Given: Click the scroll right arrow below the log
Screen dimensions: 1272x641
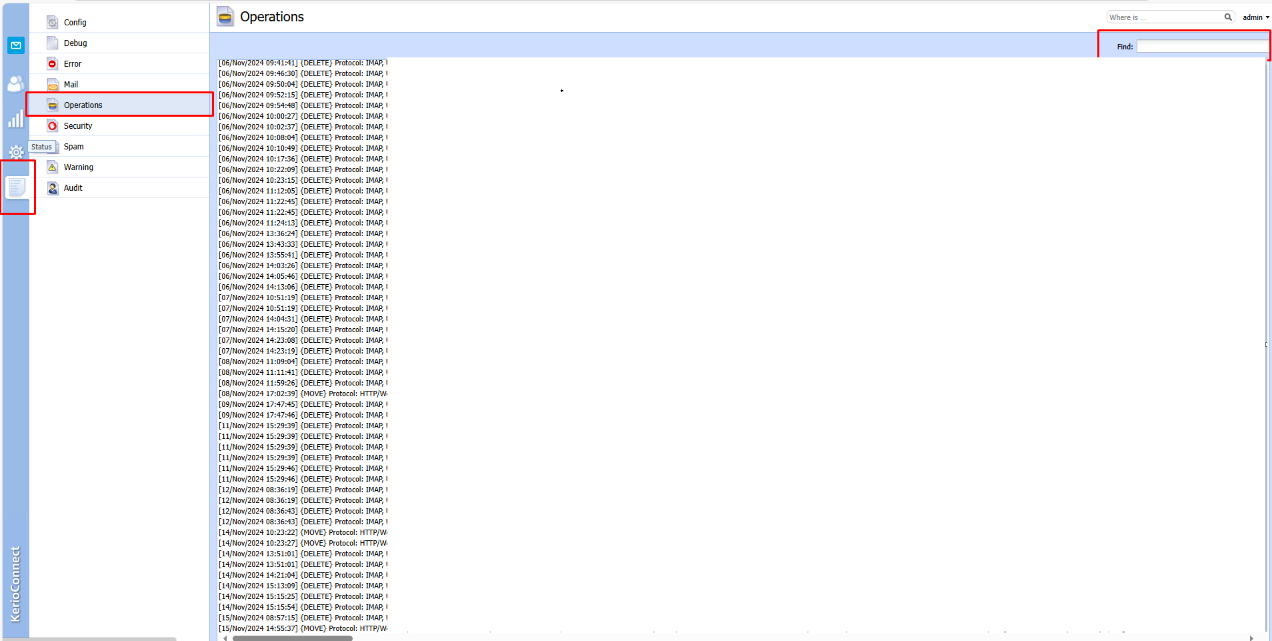Looking at the screenshot, I should click(x=1251, y=637).
